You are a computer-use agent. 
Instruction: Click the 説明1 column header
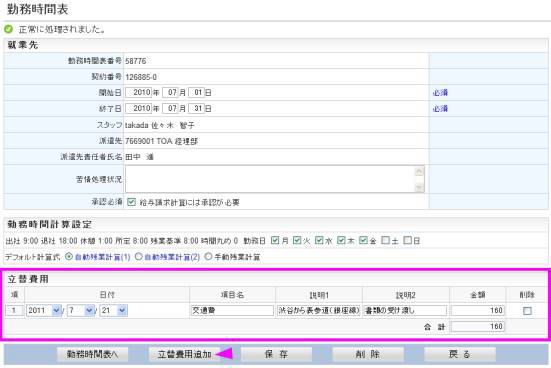319,295
